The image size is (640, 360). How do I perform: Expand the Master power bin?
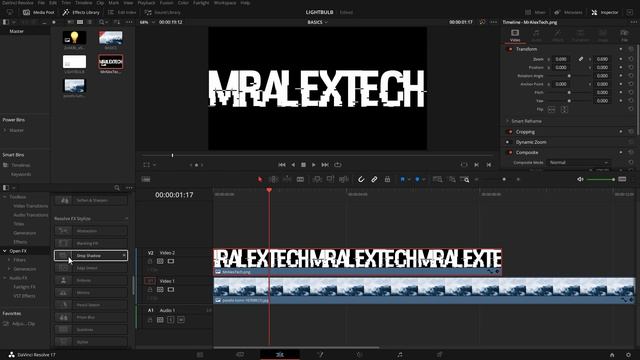(x=5, y=130)
